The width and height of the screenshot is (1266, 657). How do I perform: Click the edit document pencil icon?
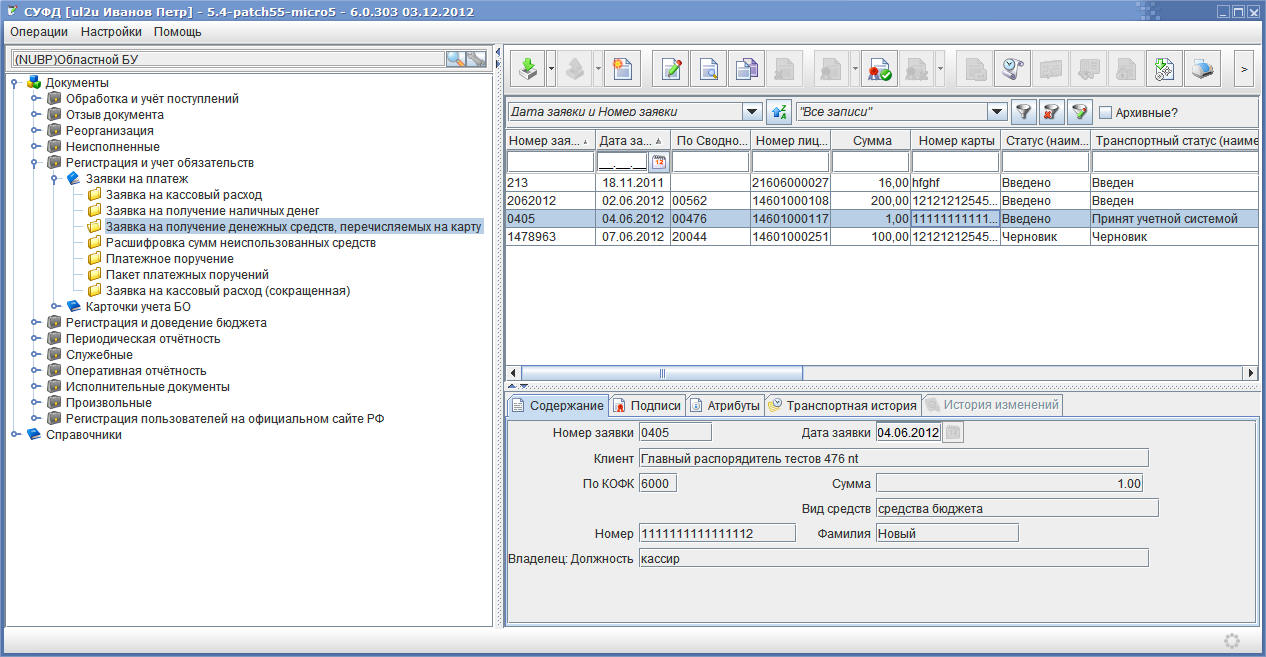click(x=671, y=69)
